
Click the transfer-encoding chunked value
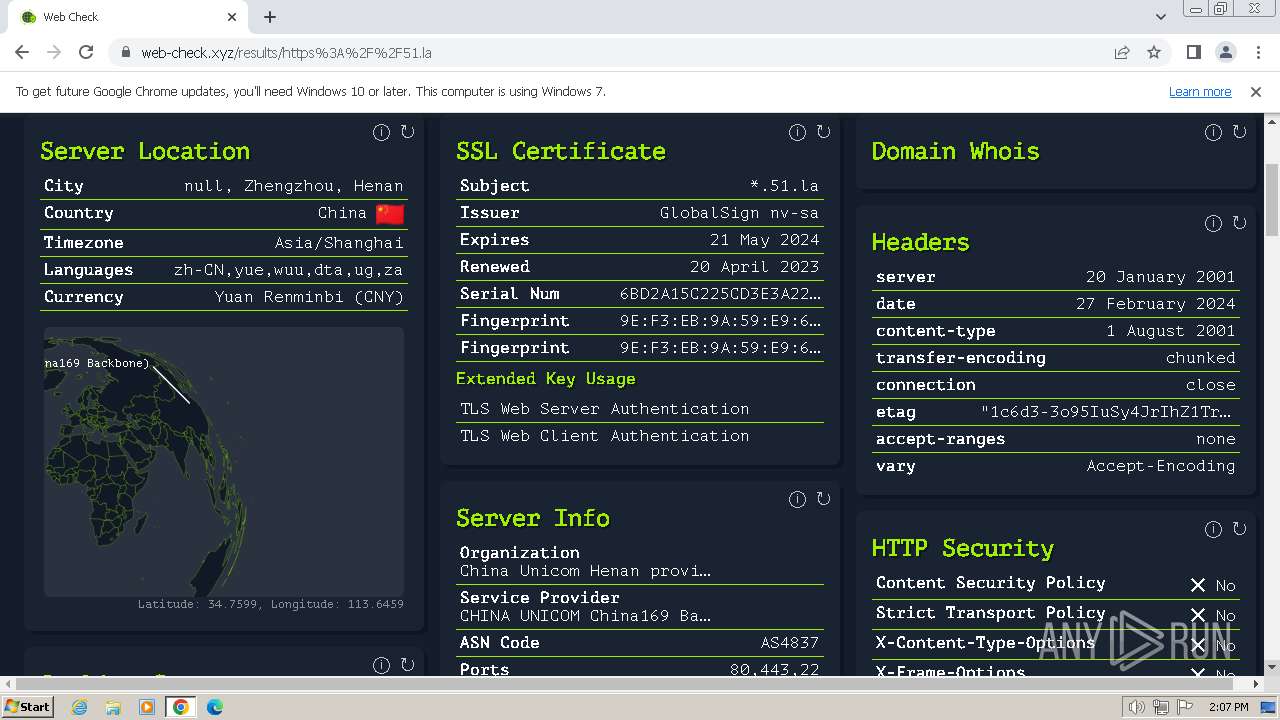[x=1201, y=358]
